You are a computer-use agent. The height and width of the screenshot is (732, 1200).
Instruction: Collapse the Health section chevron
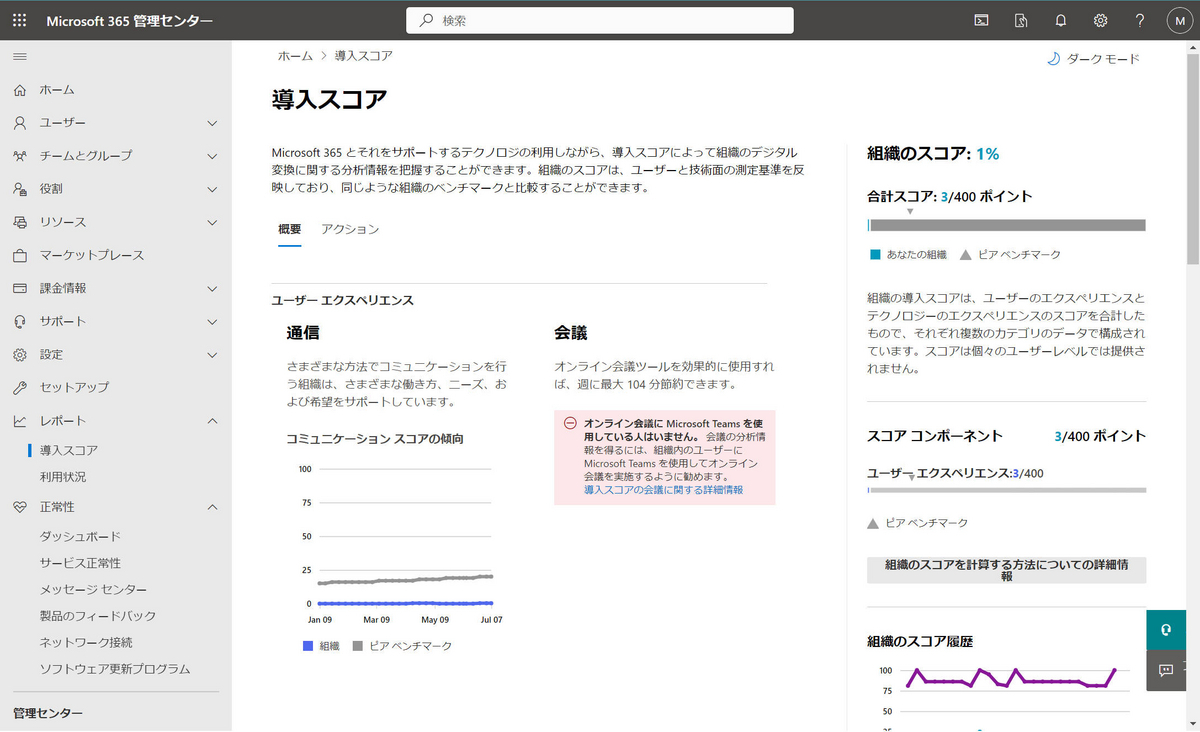pos(212,507)
